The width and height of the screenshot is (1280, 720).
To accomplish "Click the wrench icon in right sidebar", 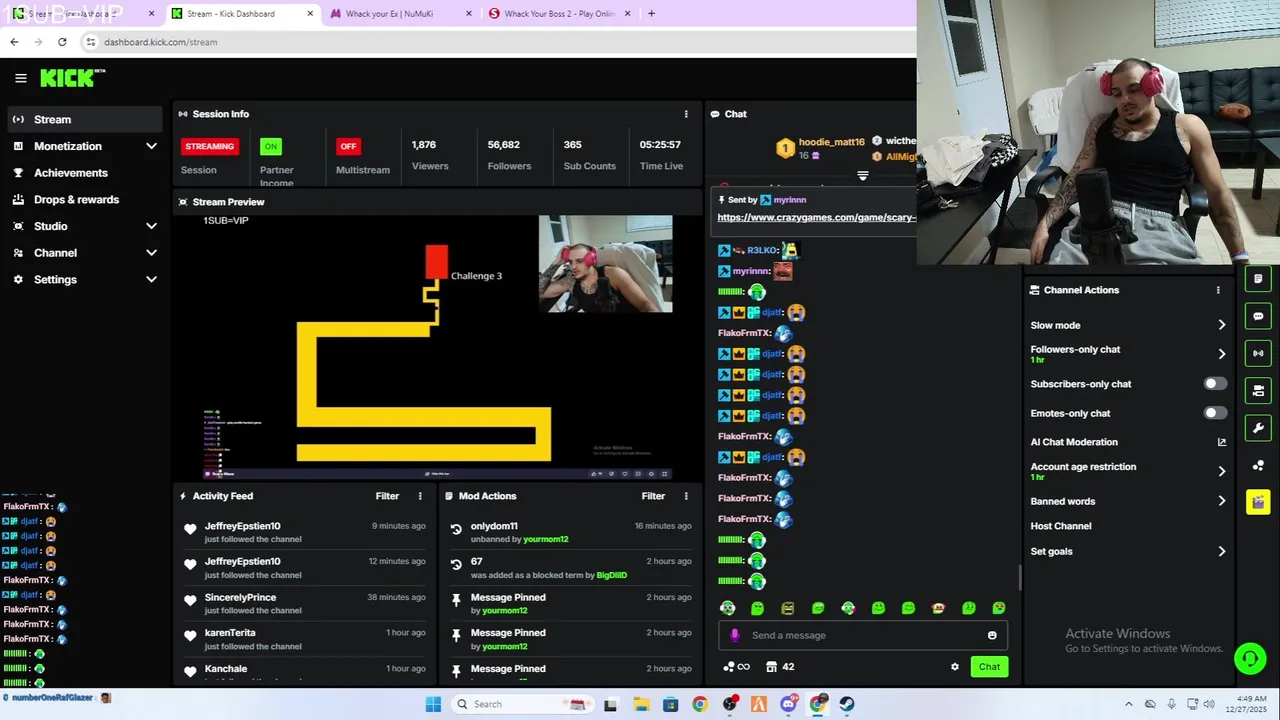I will [1258, 428].
